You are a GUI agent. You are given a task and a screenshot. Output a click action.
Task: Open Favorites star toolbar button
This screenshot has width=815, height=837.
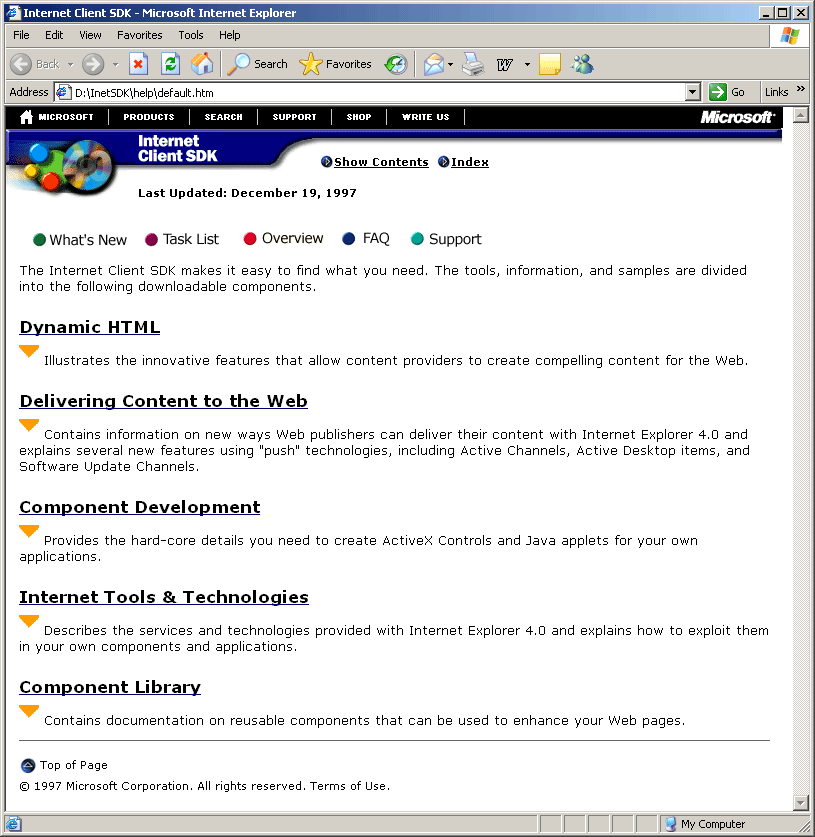(x=310, y=64)
